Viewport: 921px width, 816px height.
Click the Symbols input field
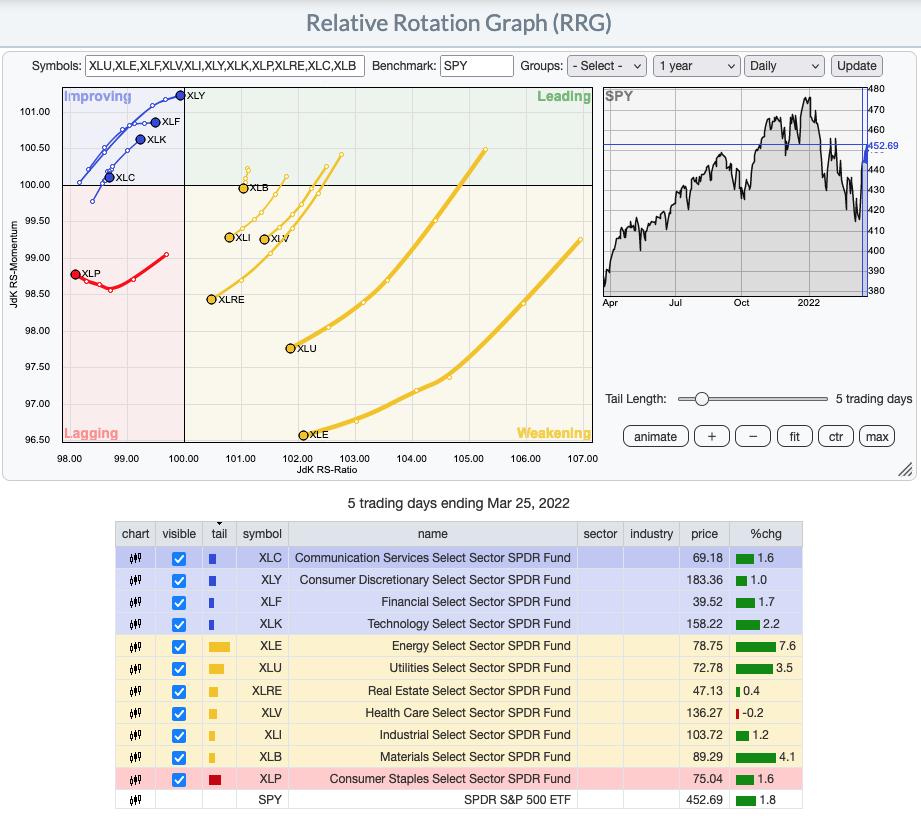pos(225,66)
